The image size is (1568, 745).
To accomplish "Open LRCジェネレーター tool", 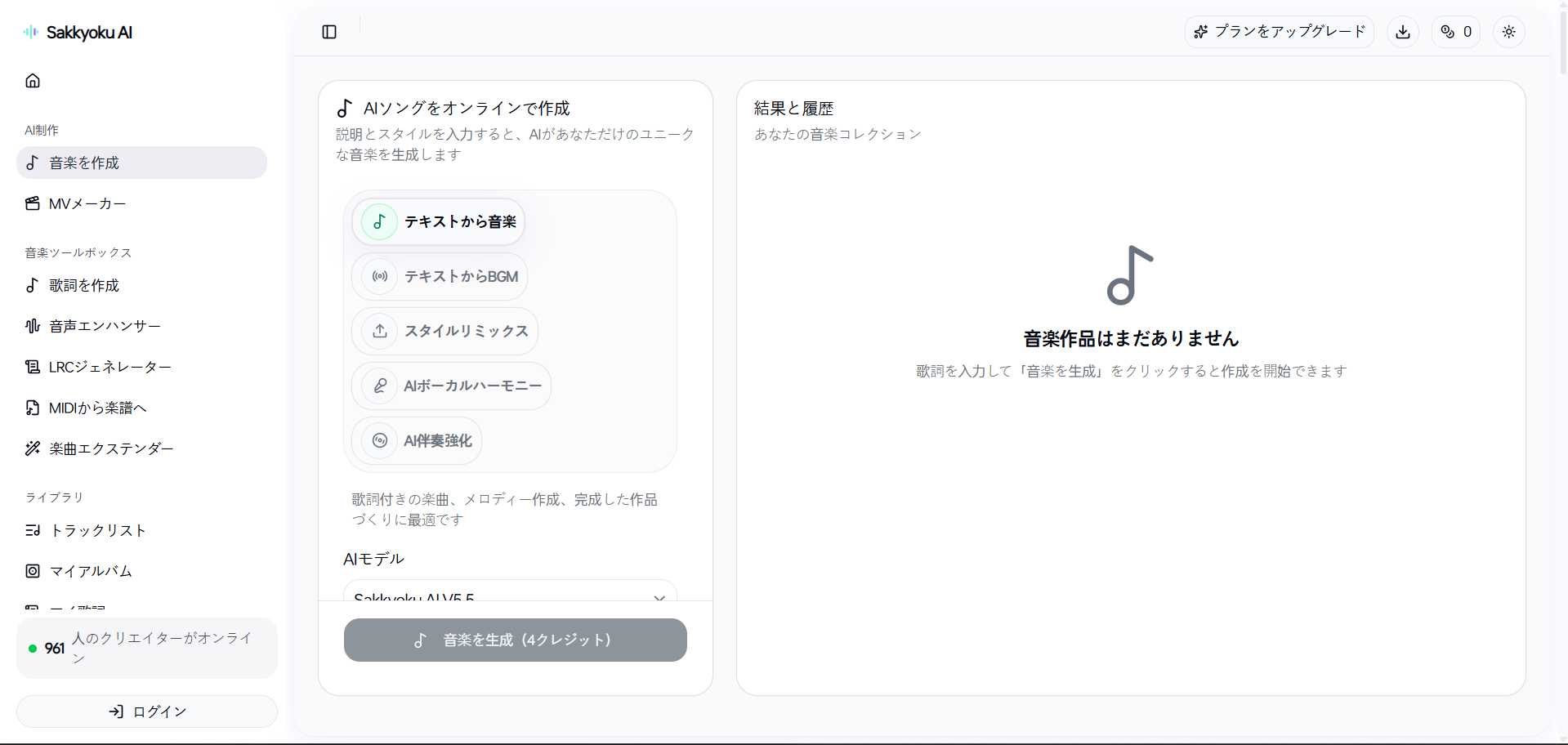I will pos(141,367).
